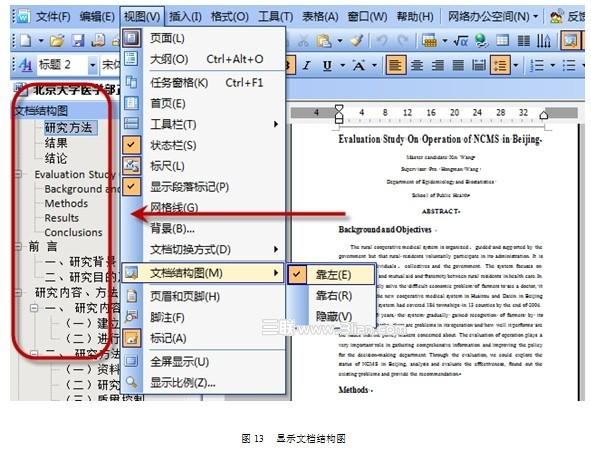Open the 编辑(E) menu
Screen dimensions: 591x452
(x=97, y=16)
